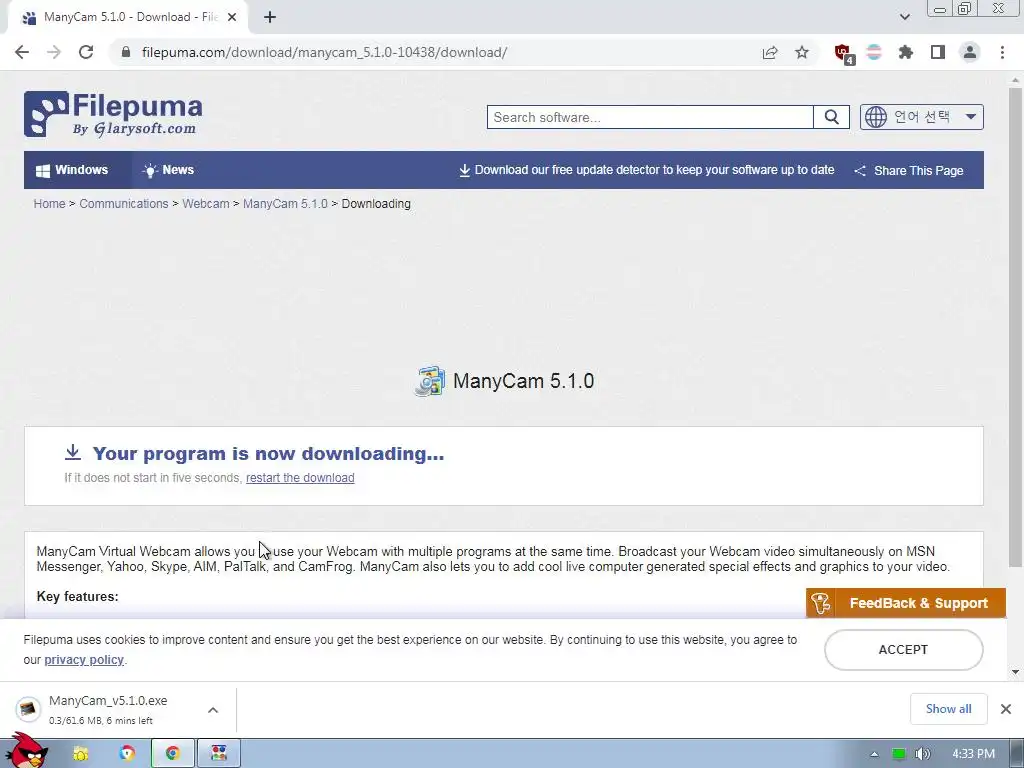Go to Communications breadcrumb

coord(124,204)
